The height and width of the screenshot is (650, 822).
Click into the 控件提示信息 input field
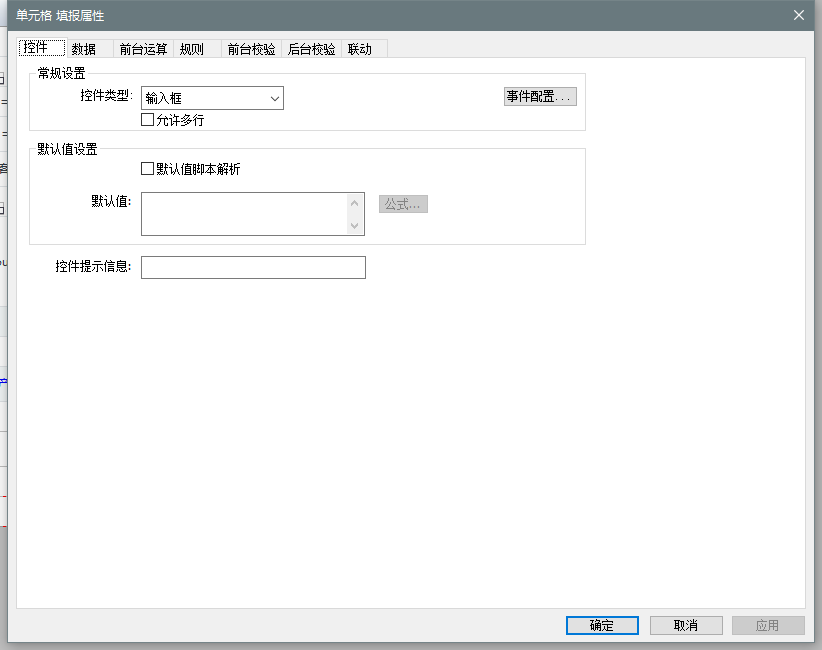pyautogui.click(x=253, y=267)
